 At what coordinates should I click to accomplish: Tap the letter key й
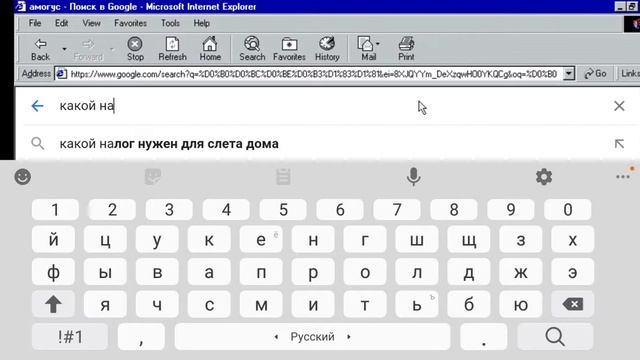53,239
